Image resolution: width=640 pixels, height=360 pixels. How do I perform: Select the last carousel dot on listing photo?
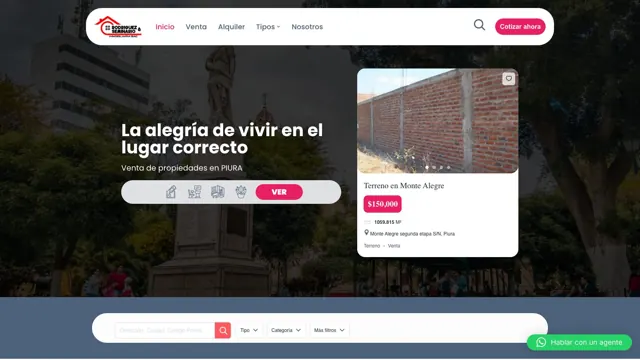tap(448, 167)
